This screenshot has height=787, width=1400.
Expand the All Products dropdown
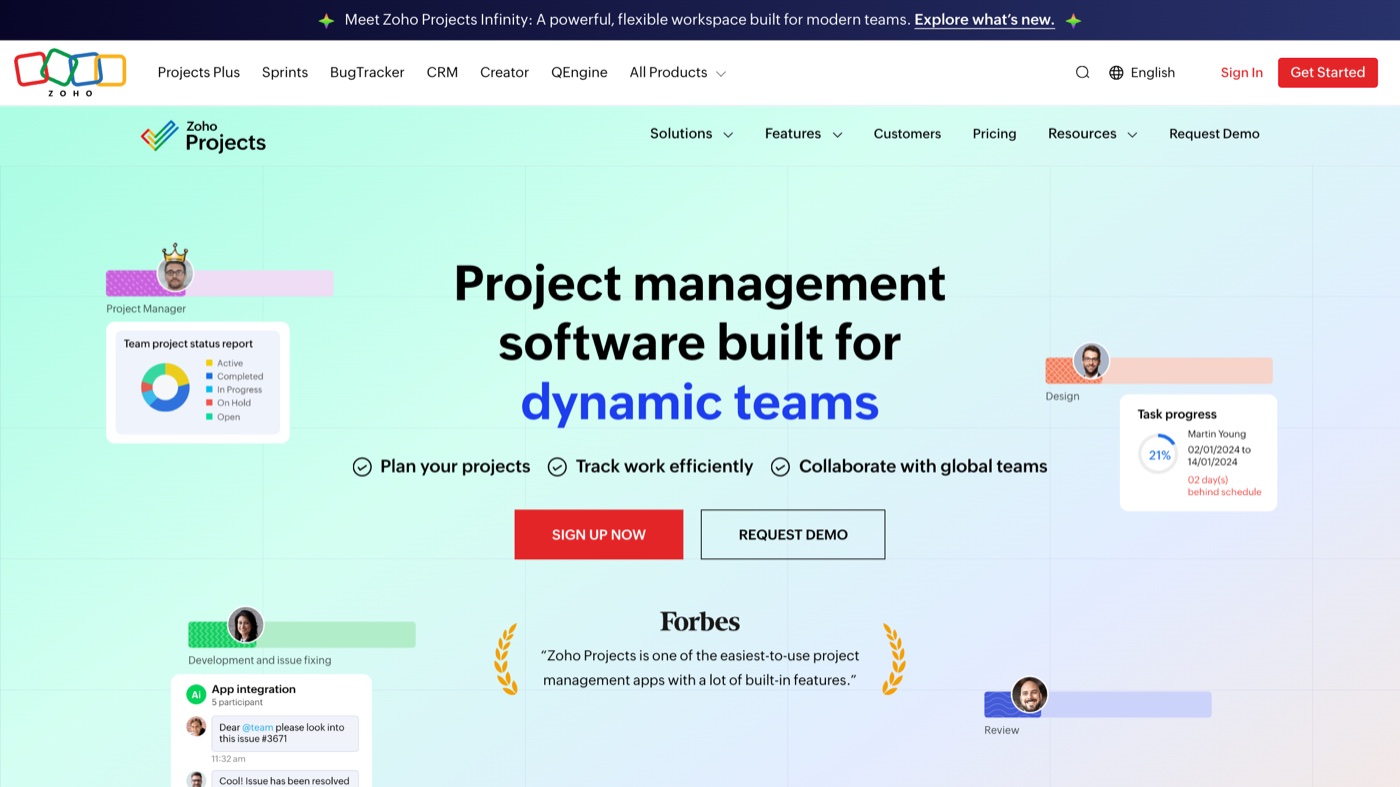[677, 72]
